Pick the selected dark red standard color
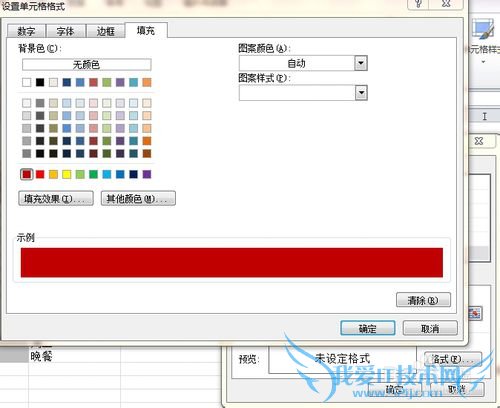The height and width of the screenshot is (408, 500). click(27, 174)
